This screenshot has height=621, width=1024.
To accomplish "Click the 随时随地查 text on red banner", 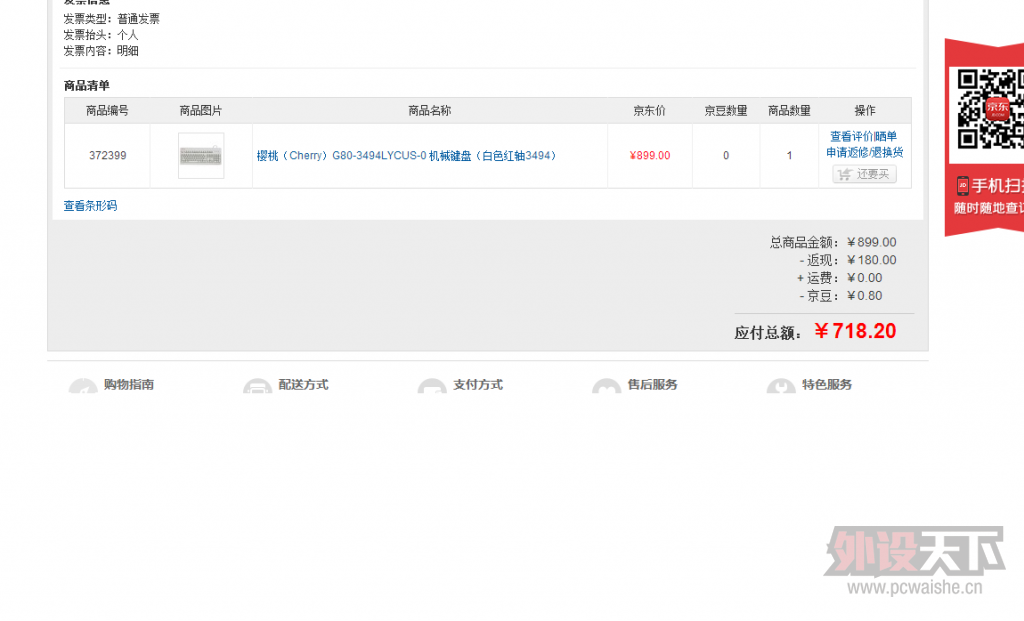I will [988, 208].
